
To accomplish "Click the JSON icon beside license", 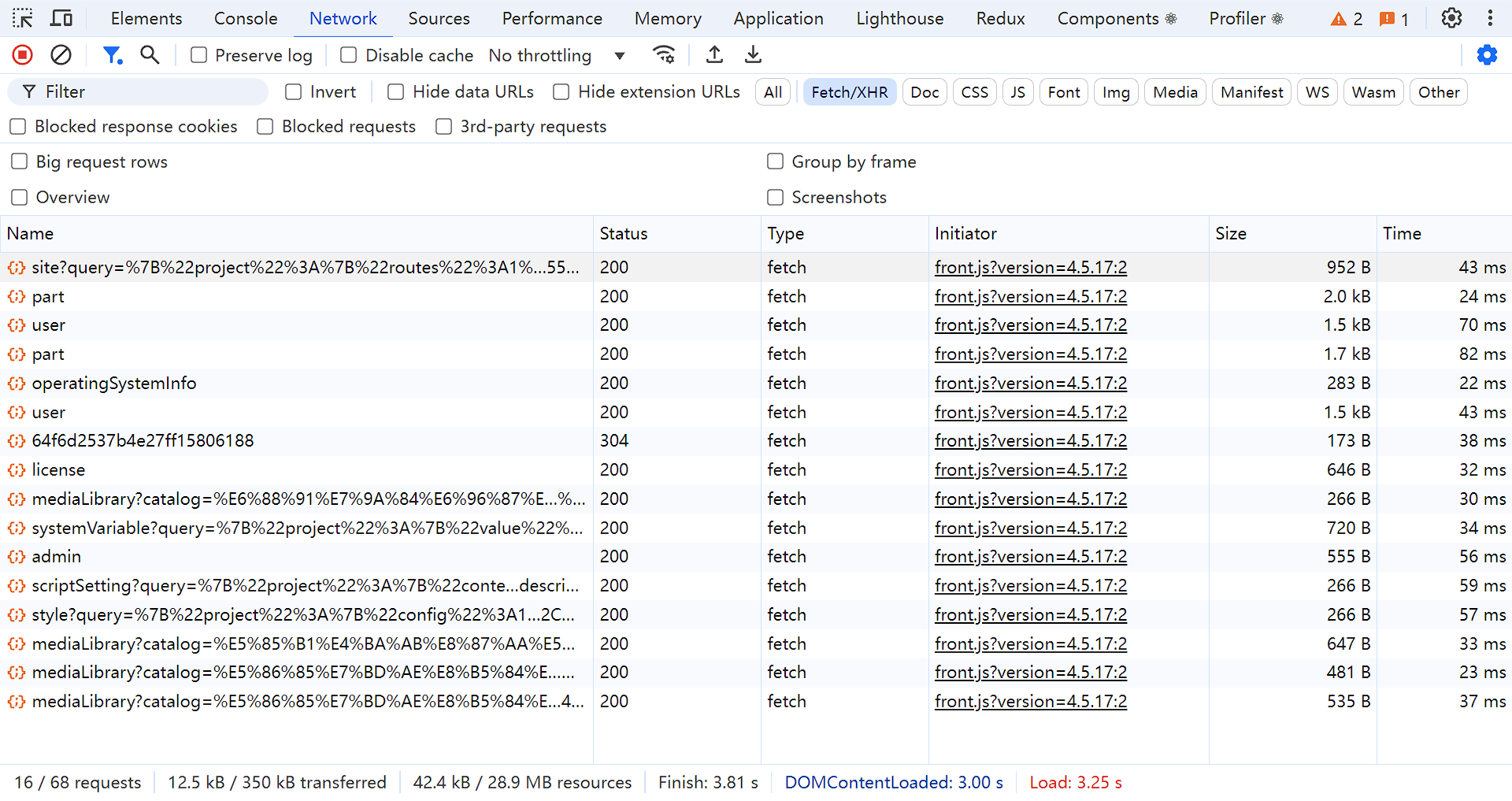I will coord(16,470).
